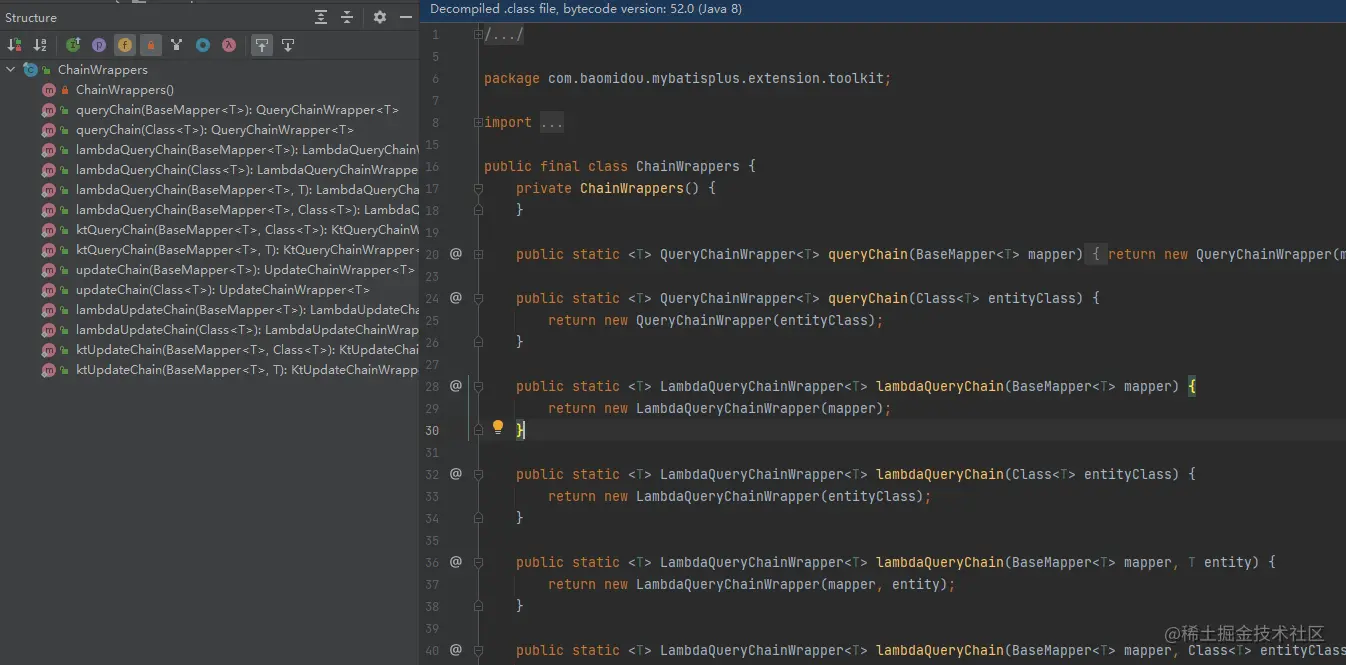1346x665 pixels.
Task: Toggle Show Non-Public lock icon
Action: (150, 45)
